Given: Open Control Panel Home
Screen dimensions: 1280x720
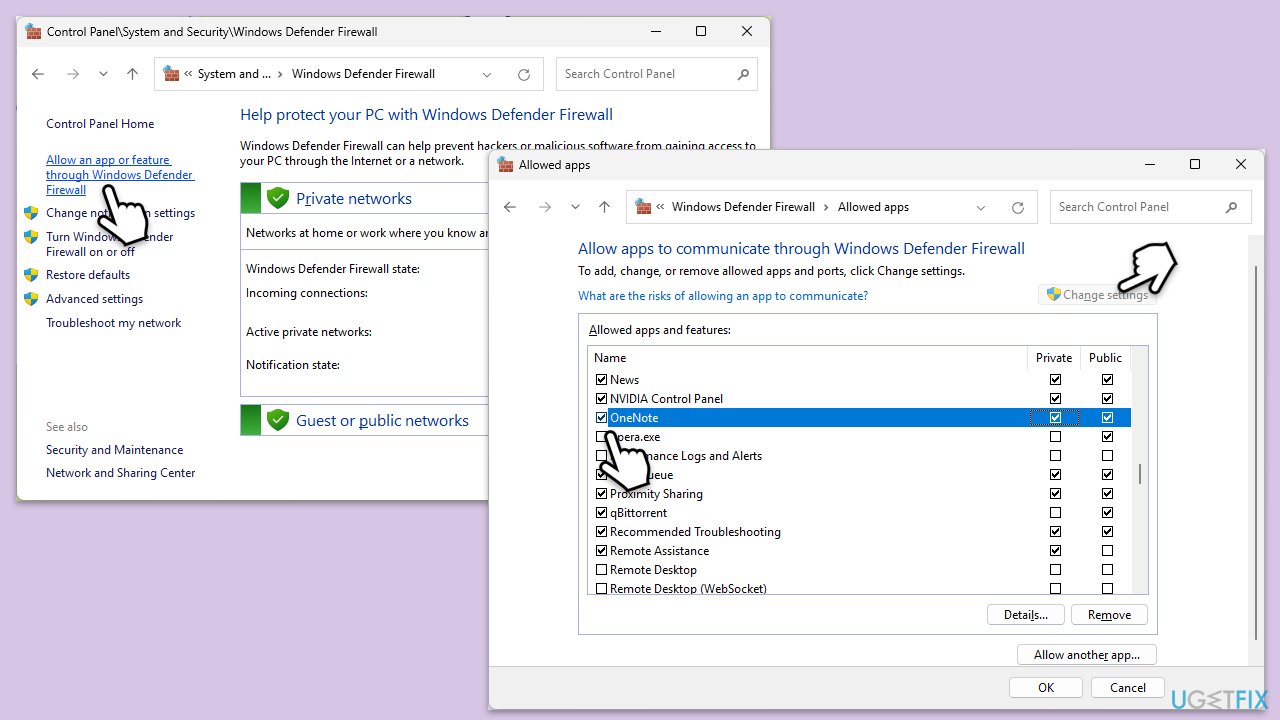Looking at the screenshot, I should [x=100, y=124].
